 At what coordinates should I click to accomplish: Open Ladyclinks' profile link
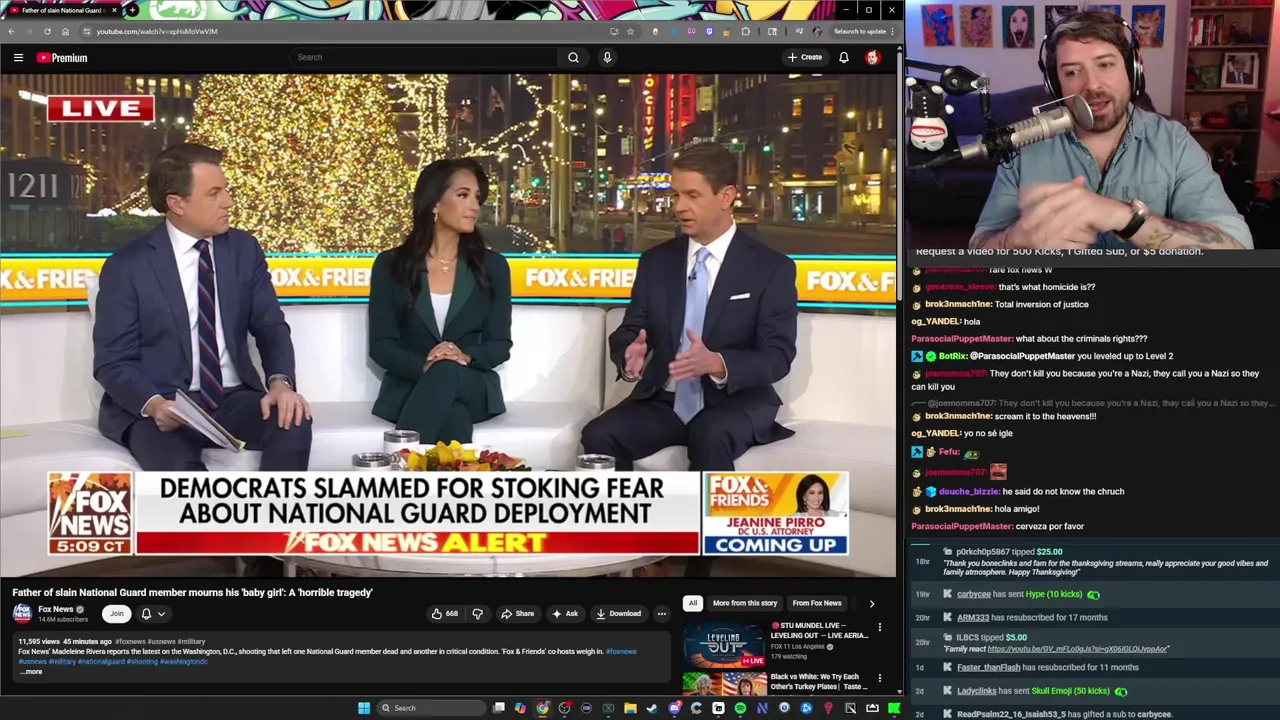(x=977, y=691)
